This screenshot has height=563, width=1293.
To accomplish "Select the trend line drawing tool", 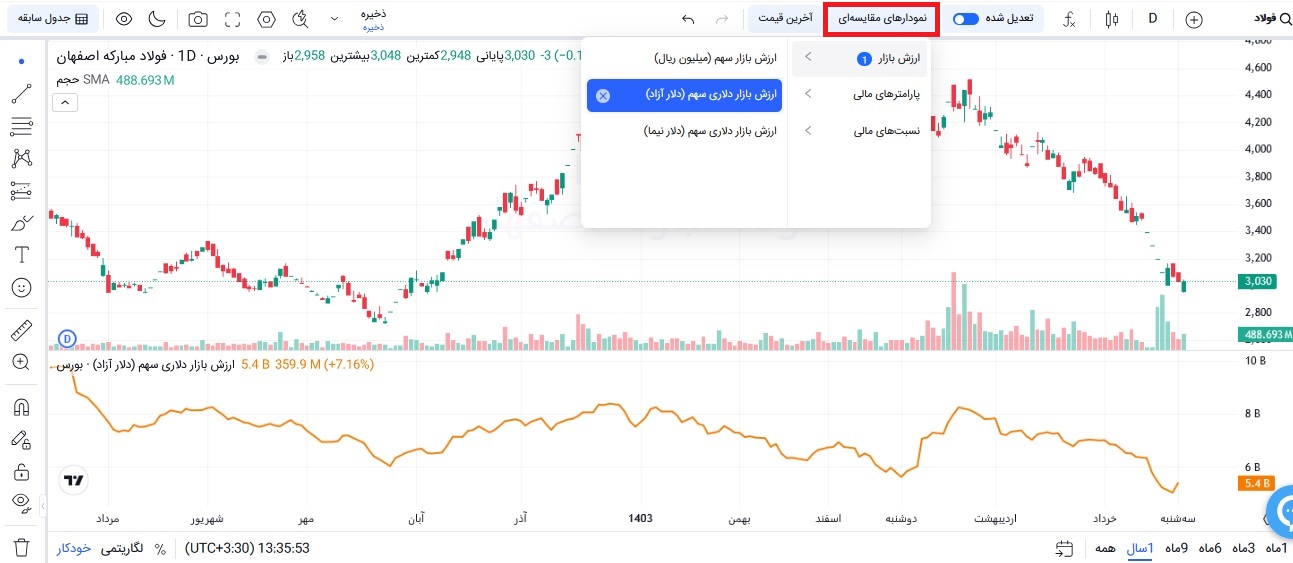I will [21, 94].
